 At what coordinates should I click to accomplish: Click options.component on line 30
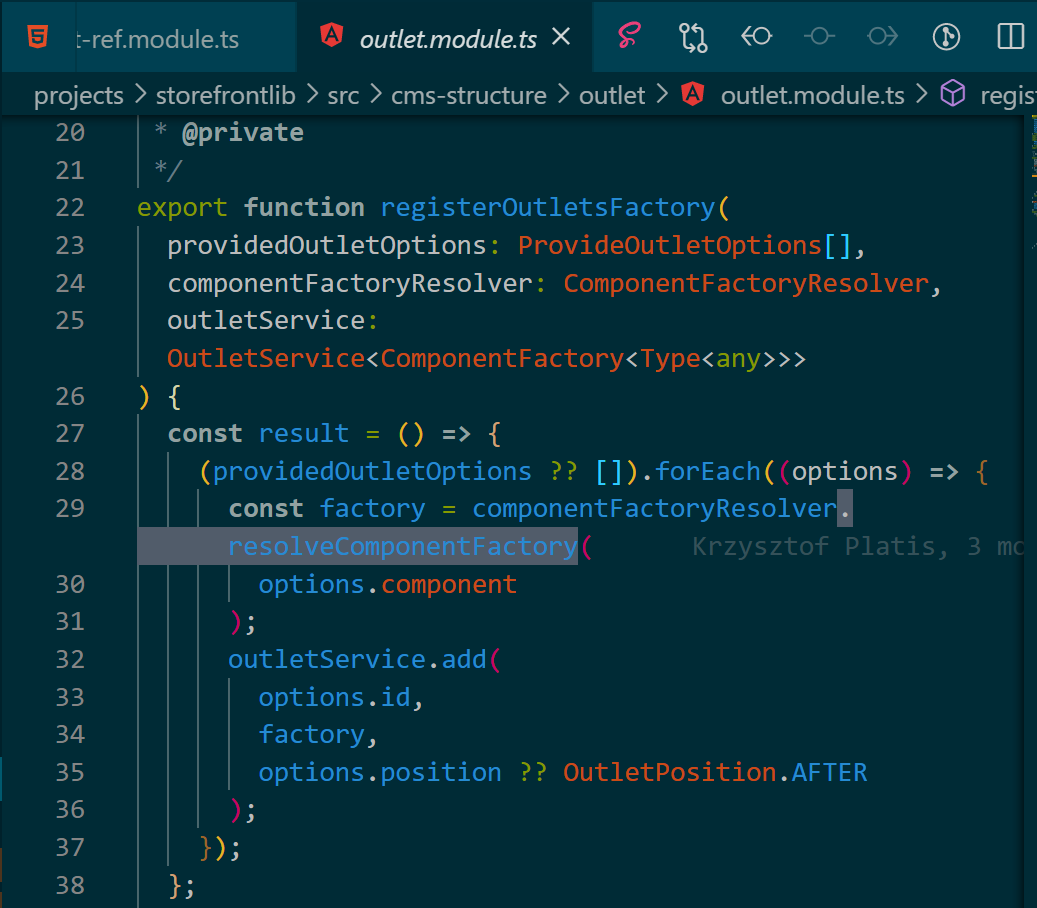click(x=388, y=585)
